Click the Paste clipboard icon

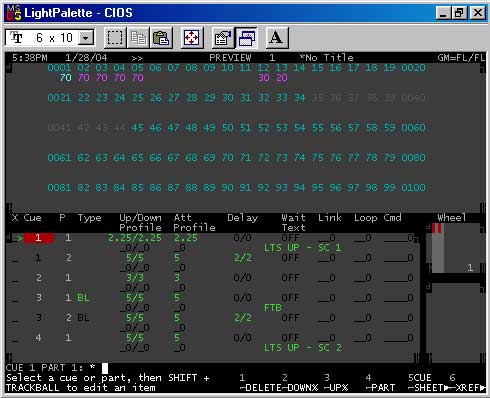(x=161, y=38)
